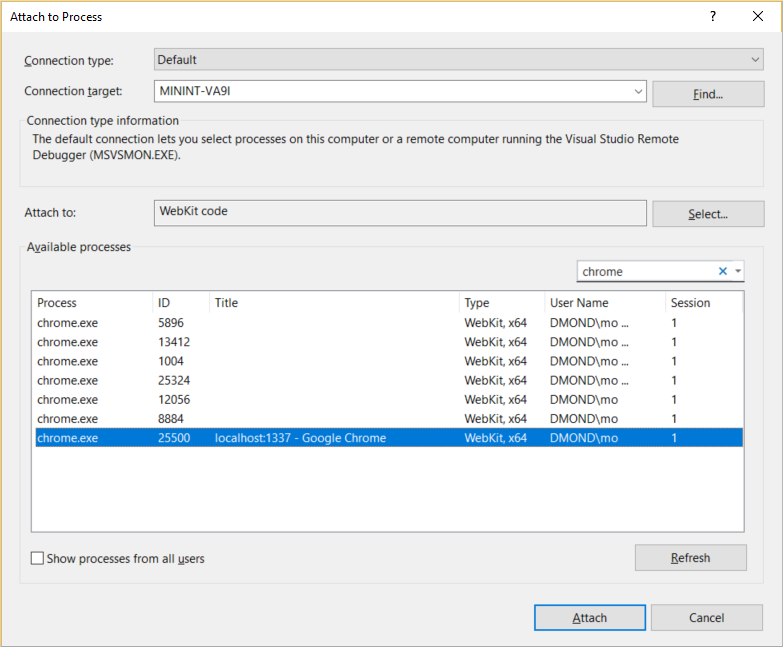Select chrome.exe process with ID 13412
783x647 pixels.
(389, 342)
